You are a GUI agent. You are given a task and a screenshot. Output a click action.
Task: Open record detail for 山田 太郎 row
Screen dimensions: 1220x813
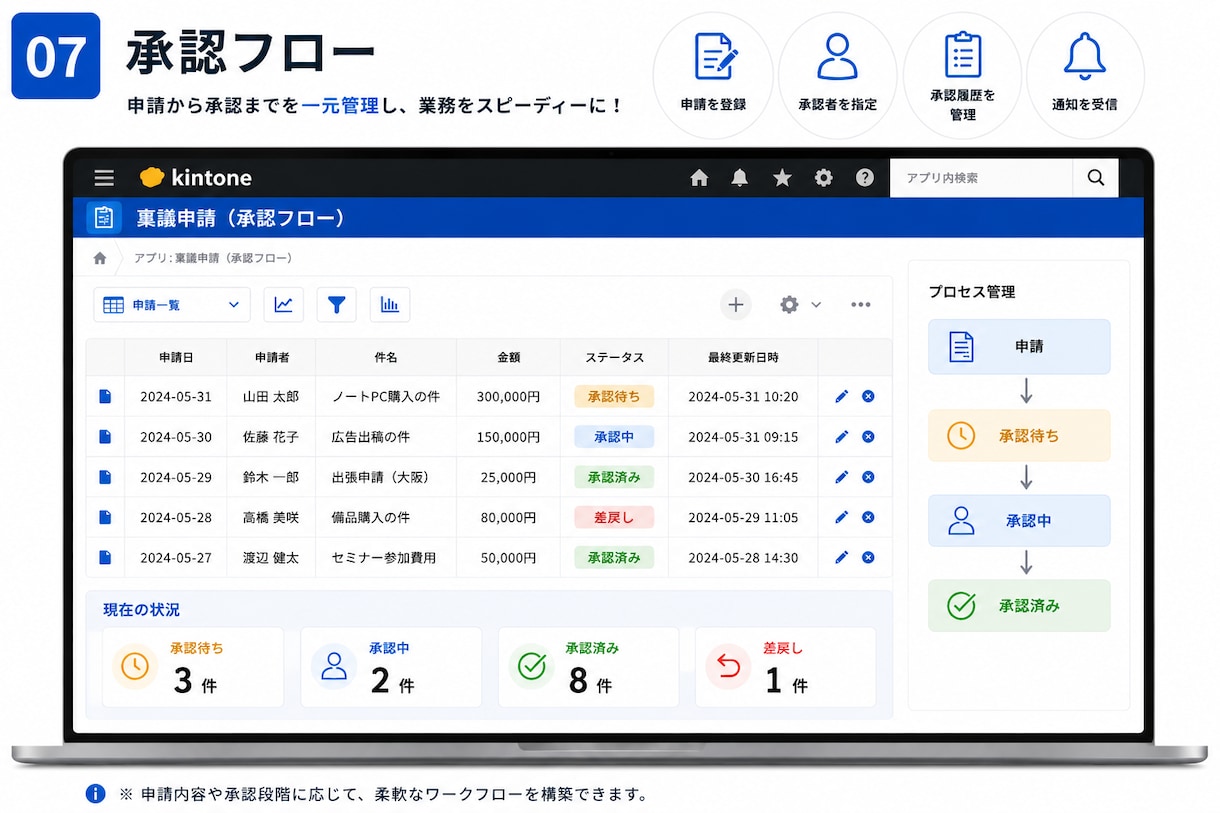[x=105, y=396]
